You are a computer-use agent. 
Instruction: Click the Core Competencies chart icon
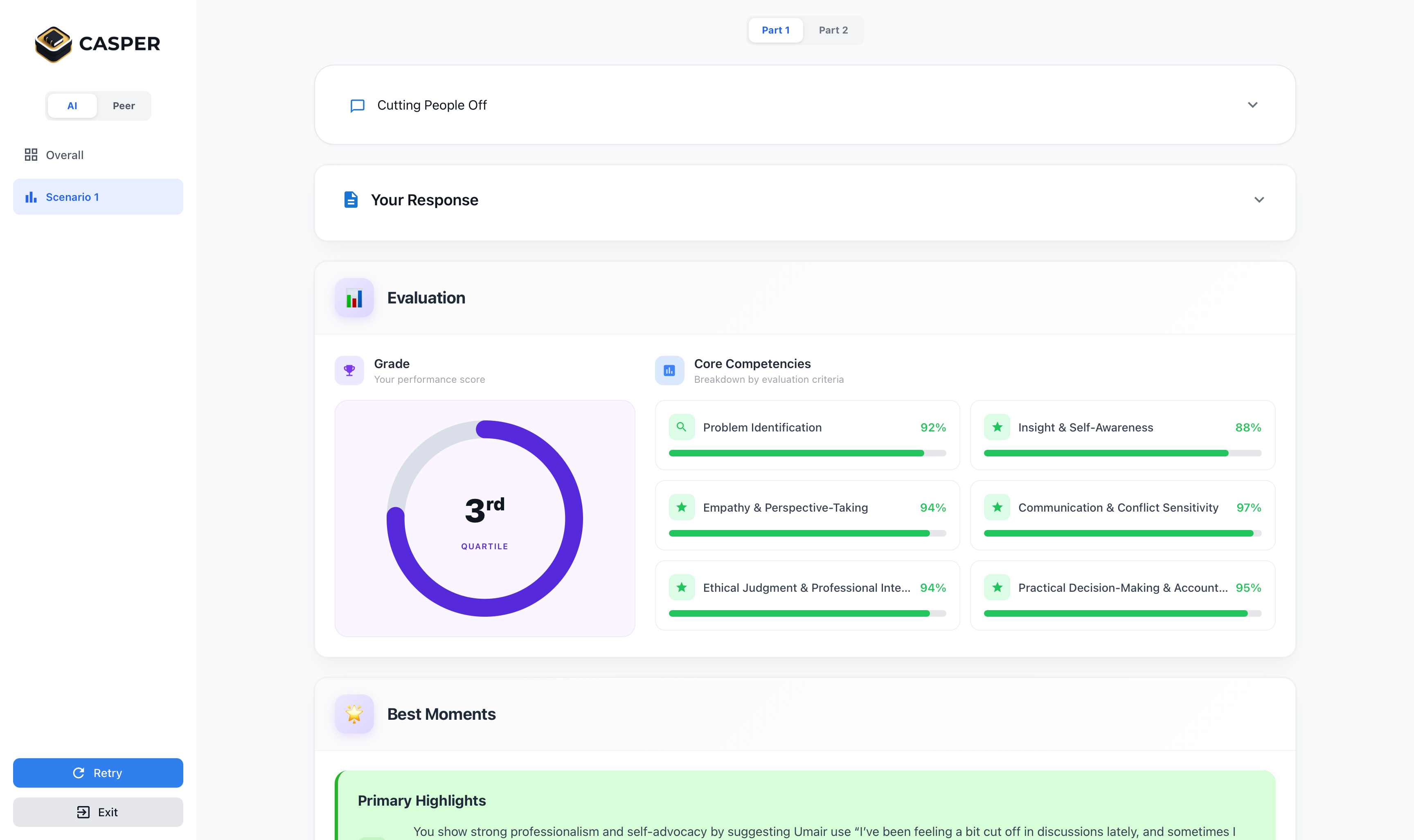(x=669, y=370)
